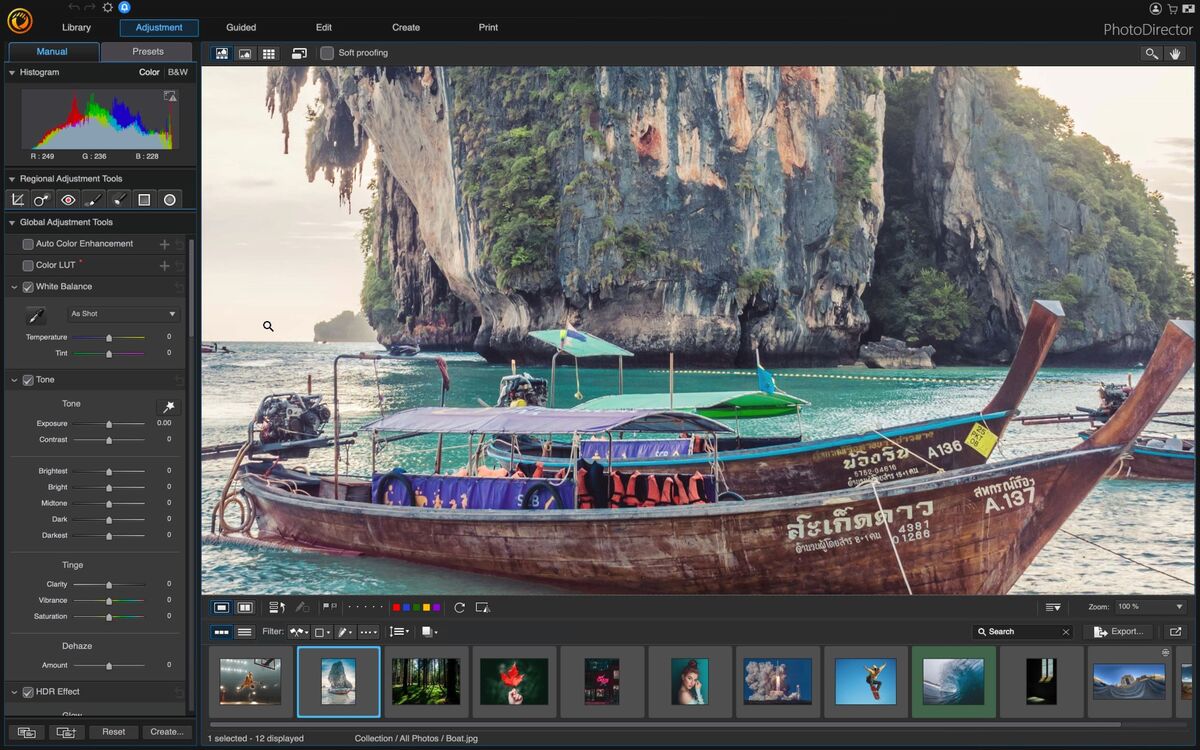Screen dimensions: 1200x750
Task: Tag the photo with the red color label
Action: 397,607
